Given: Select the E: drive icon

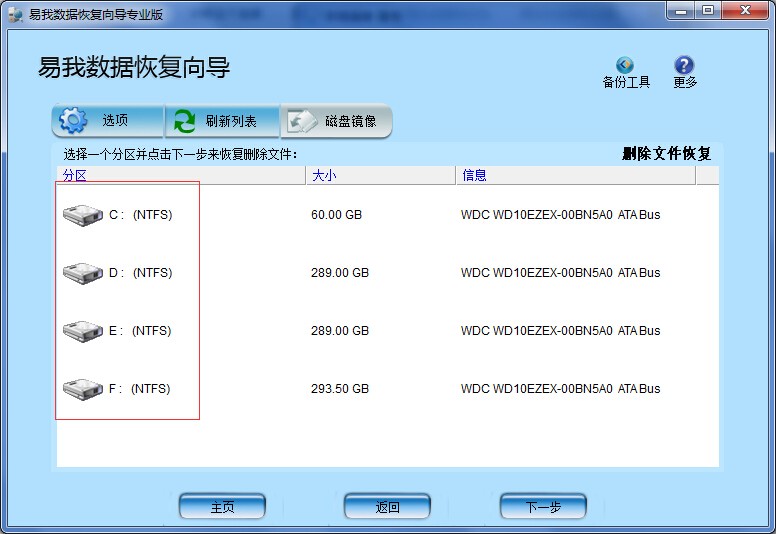Looking at the screenshot, I should (83, 331).
